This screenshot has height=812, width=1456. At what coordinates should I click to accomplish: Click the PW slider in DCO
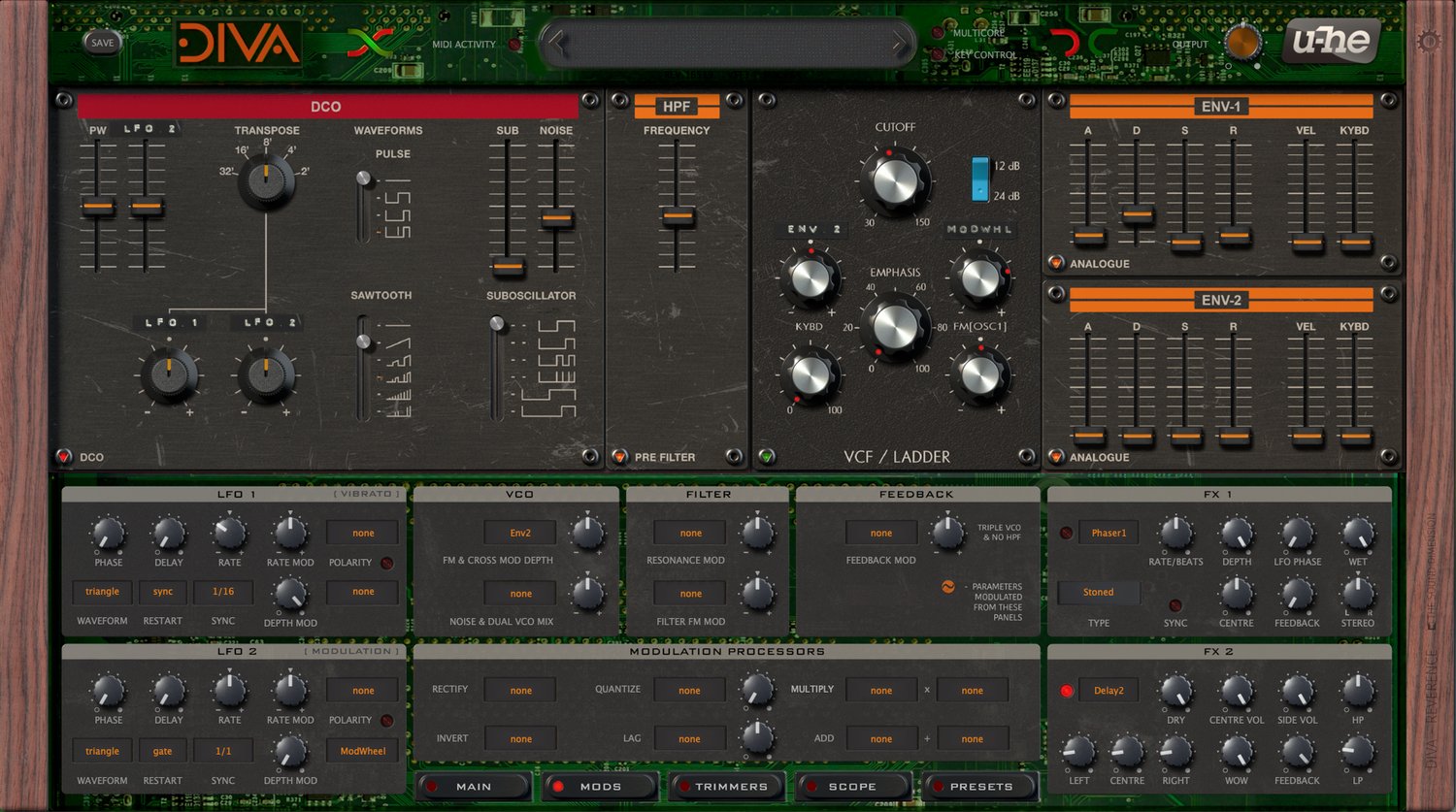97,206
